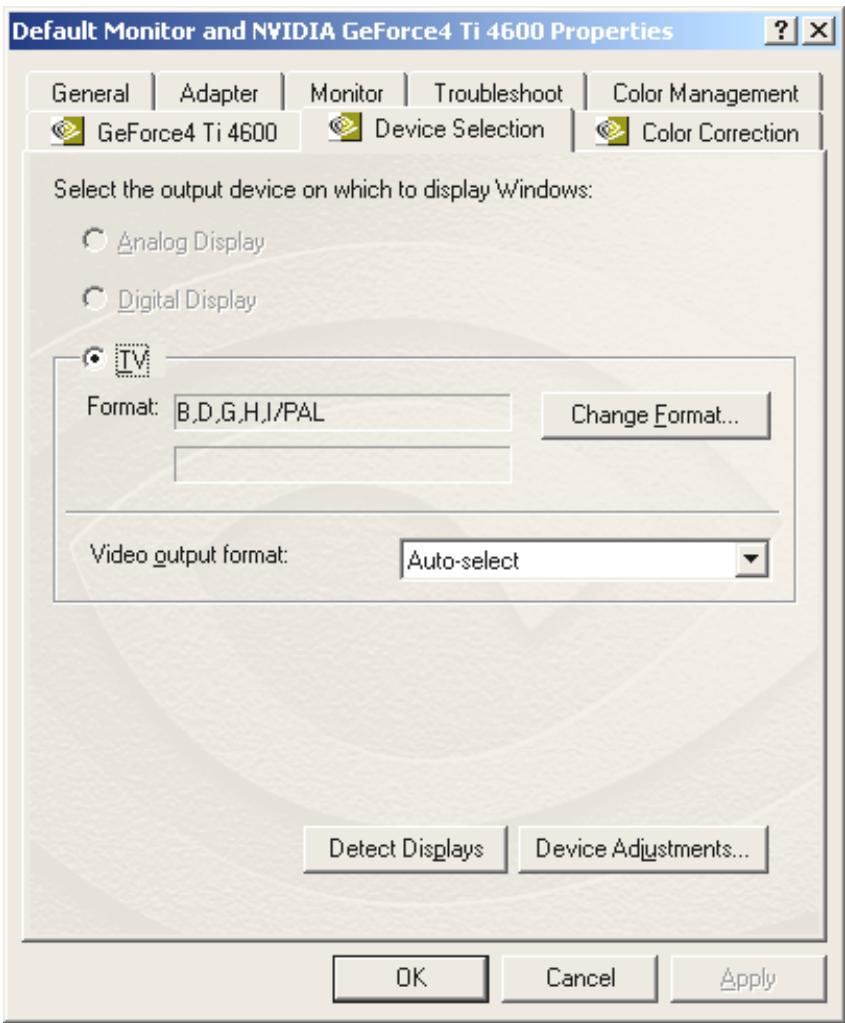Select the Digital Display radio button
Viewport: 845px width, 1023px height.
94,299
